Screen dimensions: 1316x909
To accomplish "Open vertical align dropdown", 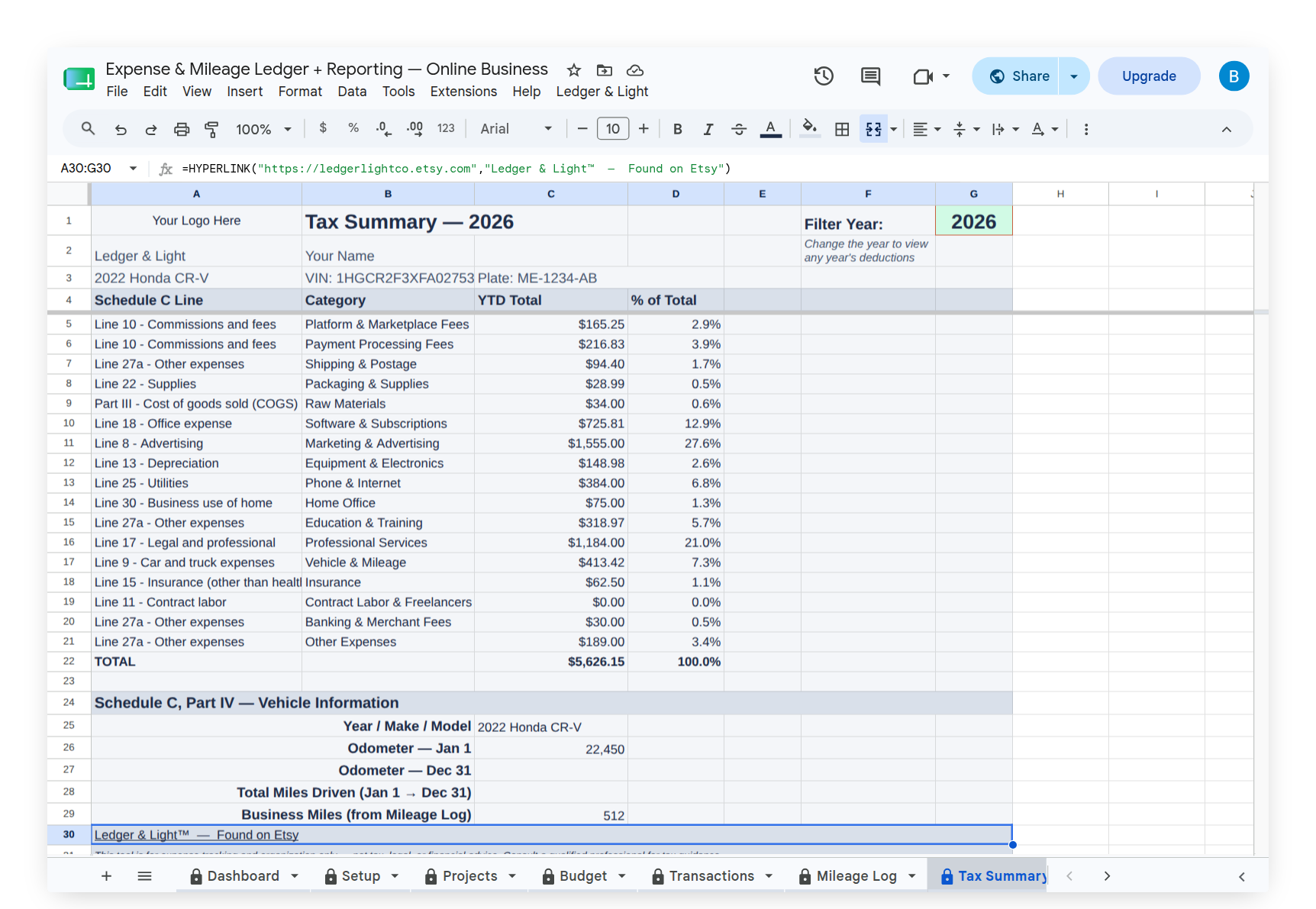I will [x=966, y=129].
